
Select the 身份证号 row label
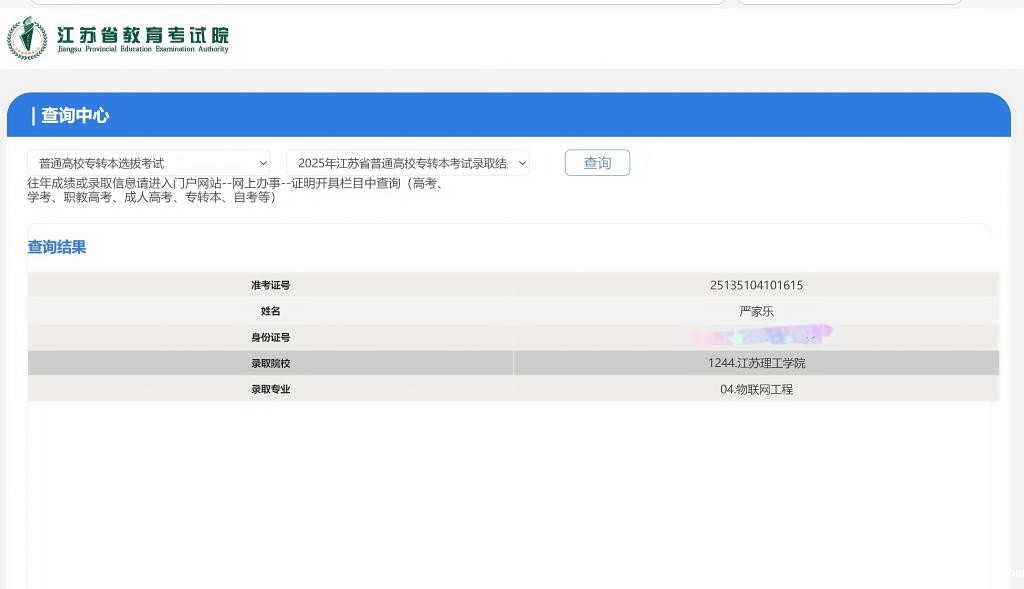point(270,338)
